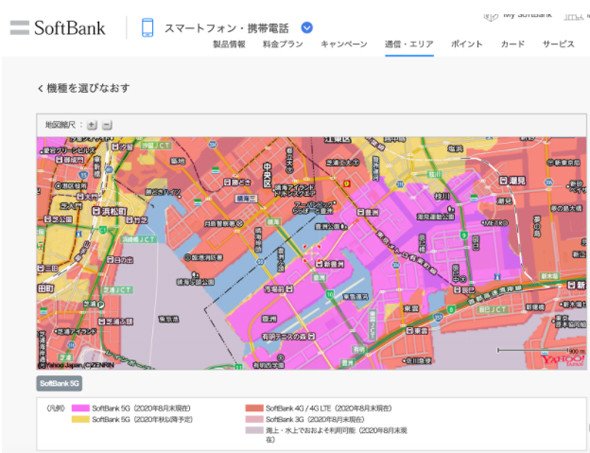590x453 pixels.
Task: Click the smartphone icon in the header
Action: pos(148,28)
